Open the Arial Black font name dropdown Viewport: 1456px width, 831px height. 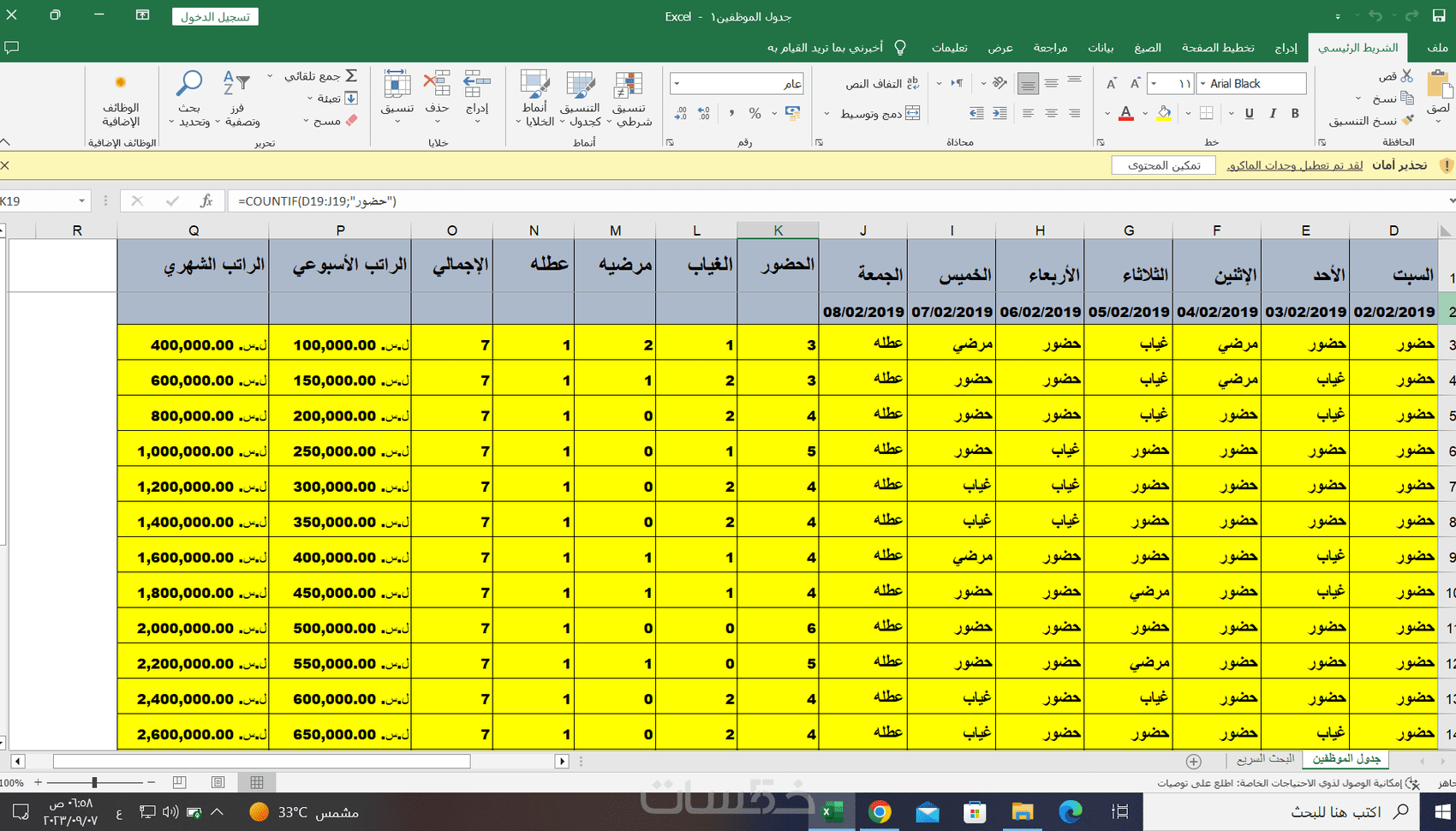click(x=1202, y=84)
